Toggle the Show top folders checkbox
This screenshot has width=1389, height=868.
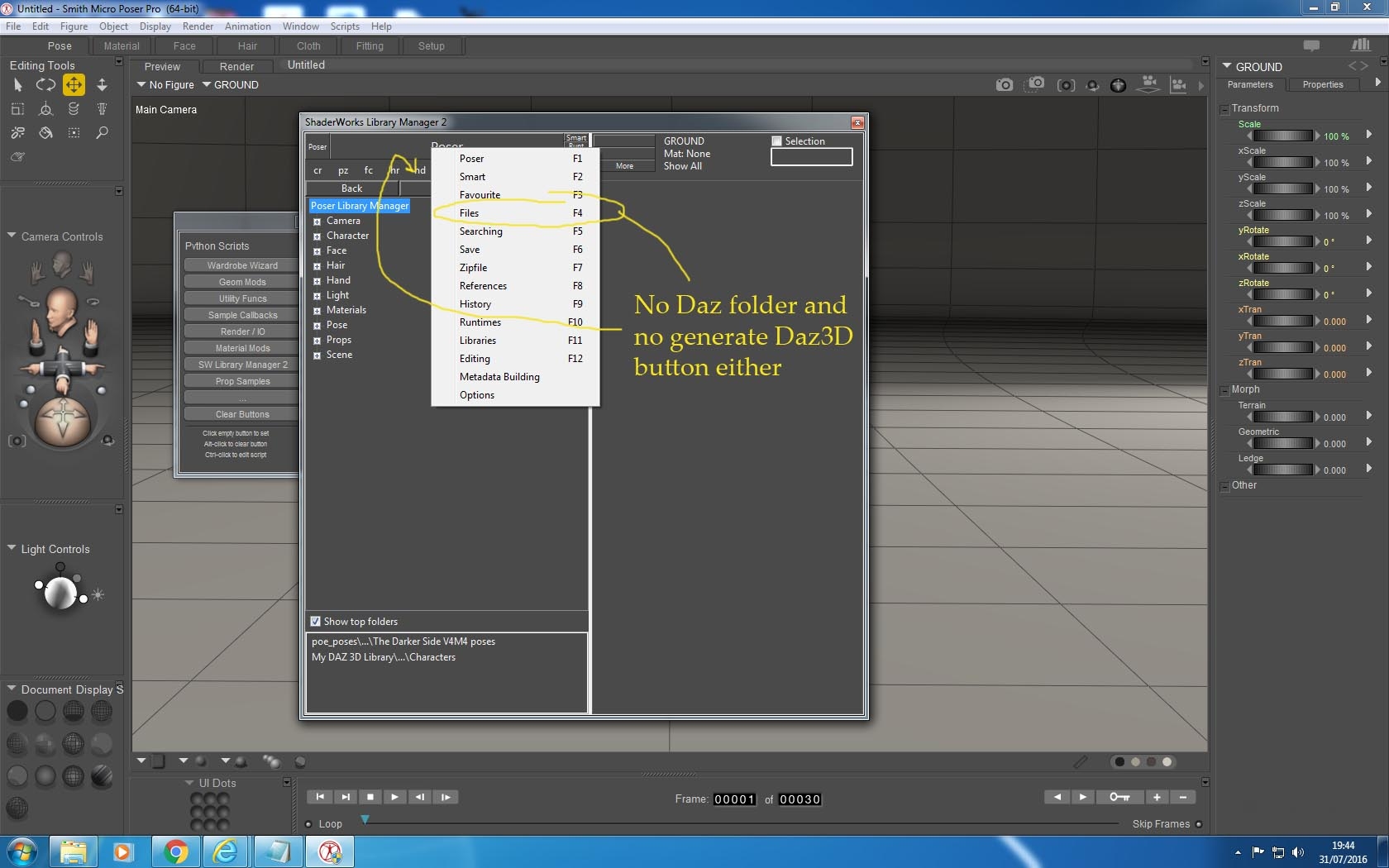[x=315, y=622]
